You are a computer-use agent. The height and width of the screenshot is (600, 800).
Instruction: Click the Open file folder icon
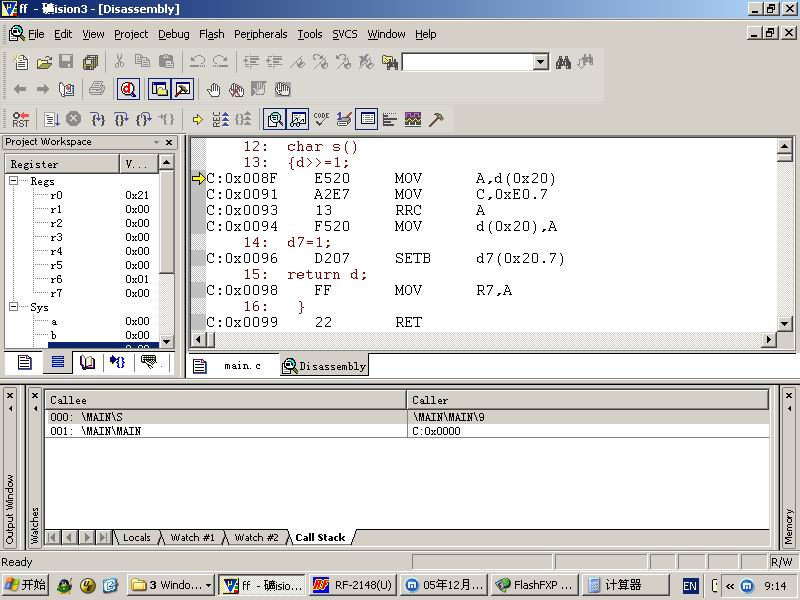[x=44, y=62]
